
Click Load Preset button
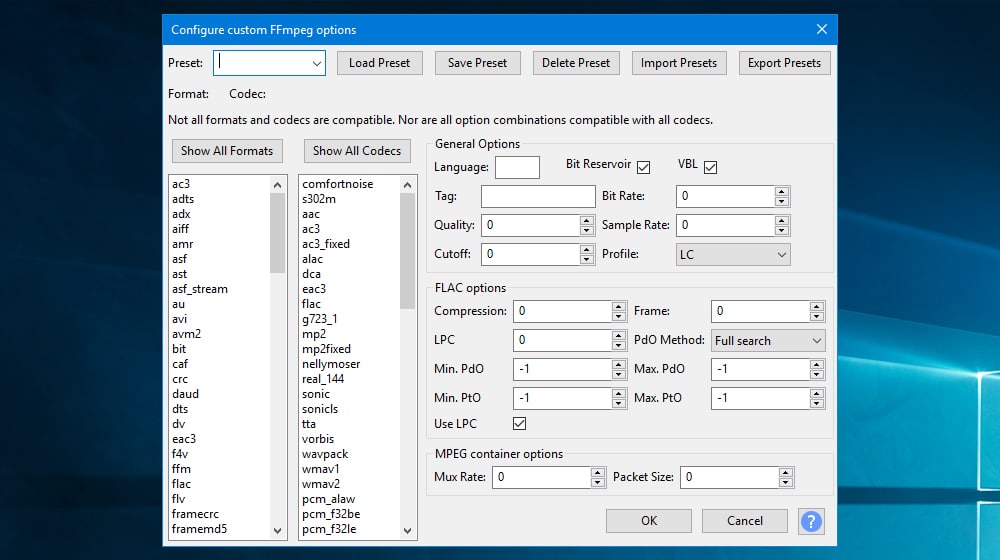[379, 63]
